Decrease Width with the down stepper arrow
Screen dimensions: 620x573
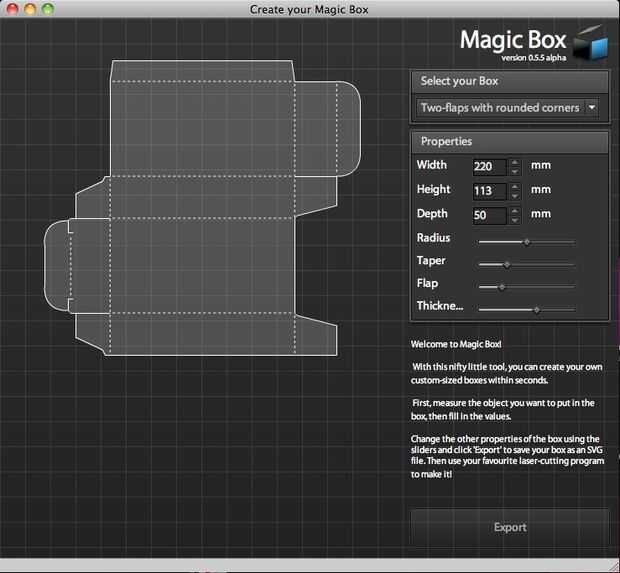coord(514,171)
